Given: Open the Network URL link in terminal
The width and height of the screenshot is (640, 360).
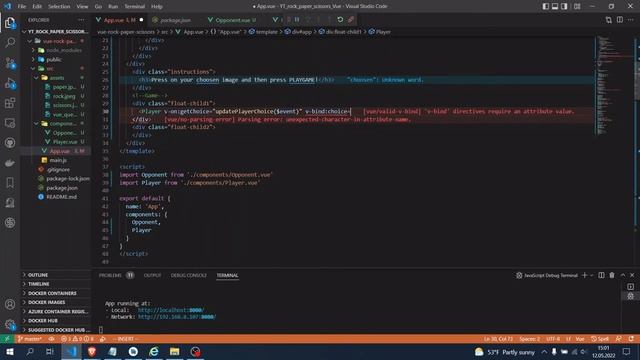Looking at the screenshot, I should [x=177, y=317].
